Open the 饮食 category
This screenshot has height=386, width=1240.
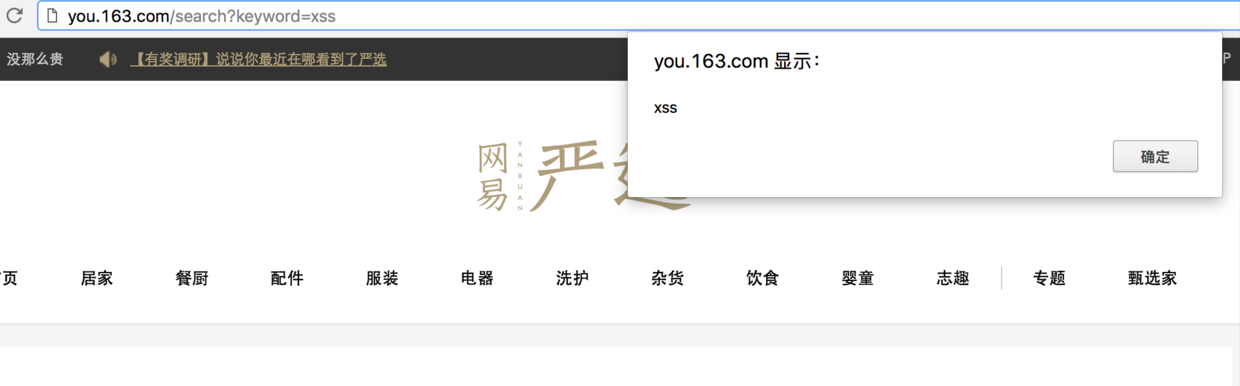(763, 278)
